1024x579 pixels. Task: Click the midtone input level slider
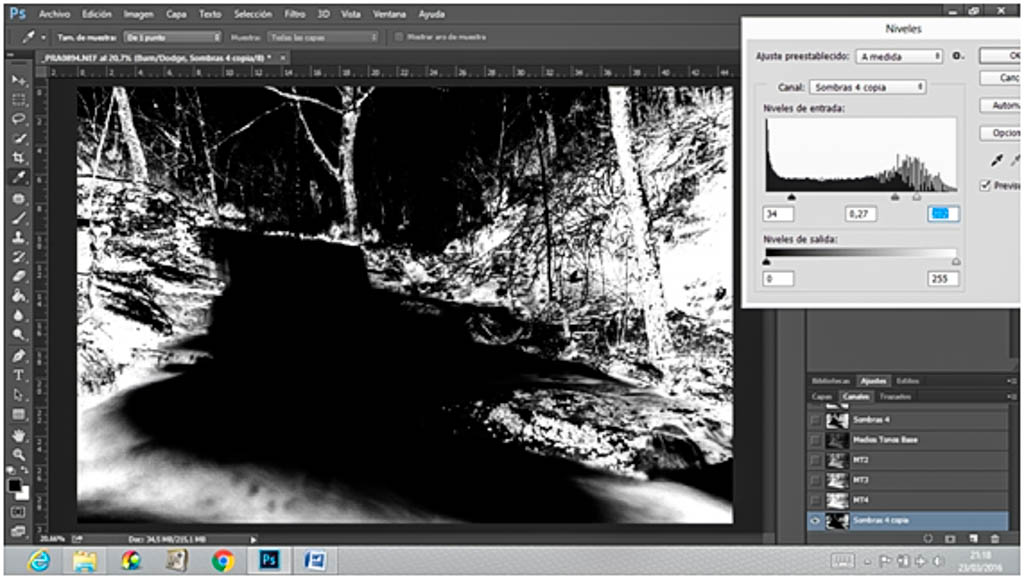[894, 198]
